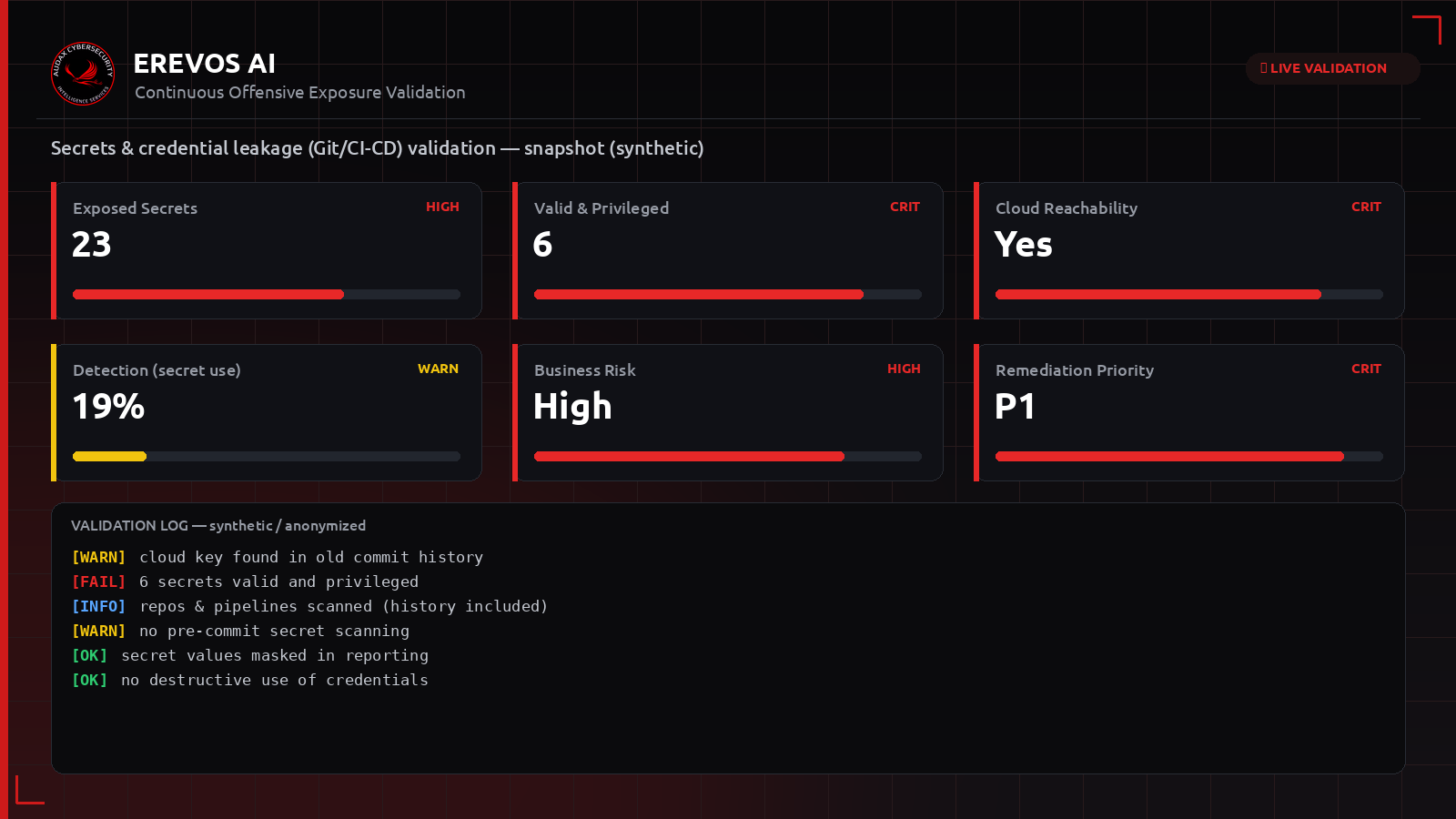Click the Audax Cybersecurity logo emblem
Screen dimensions: 1456x819
pyautogui.click(x=83, y=74)
